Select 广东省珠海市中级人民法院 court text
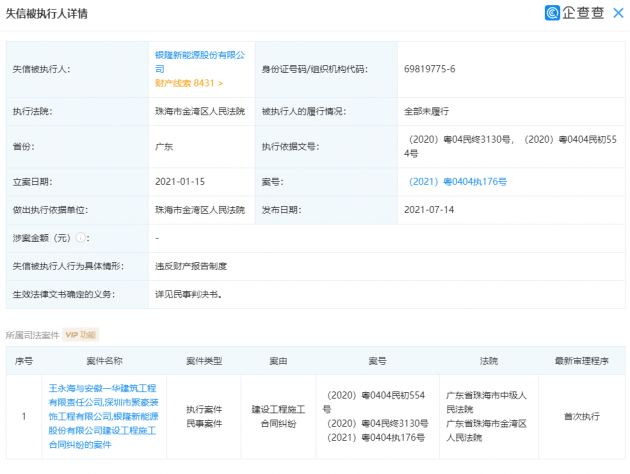630x474 pixels. click(486, 402)
